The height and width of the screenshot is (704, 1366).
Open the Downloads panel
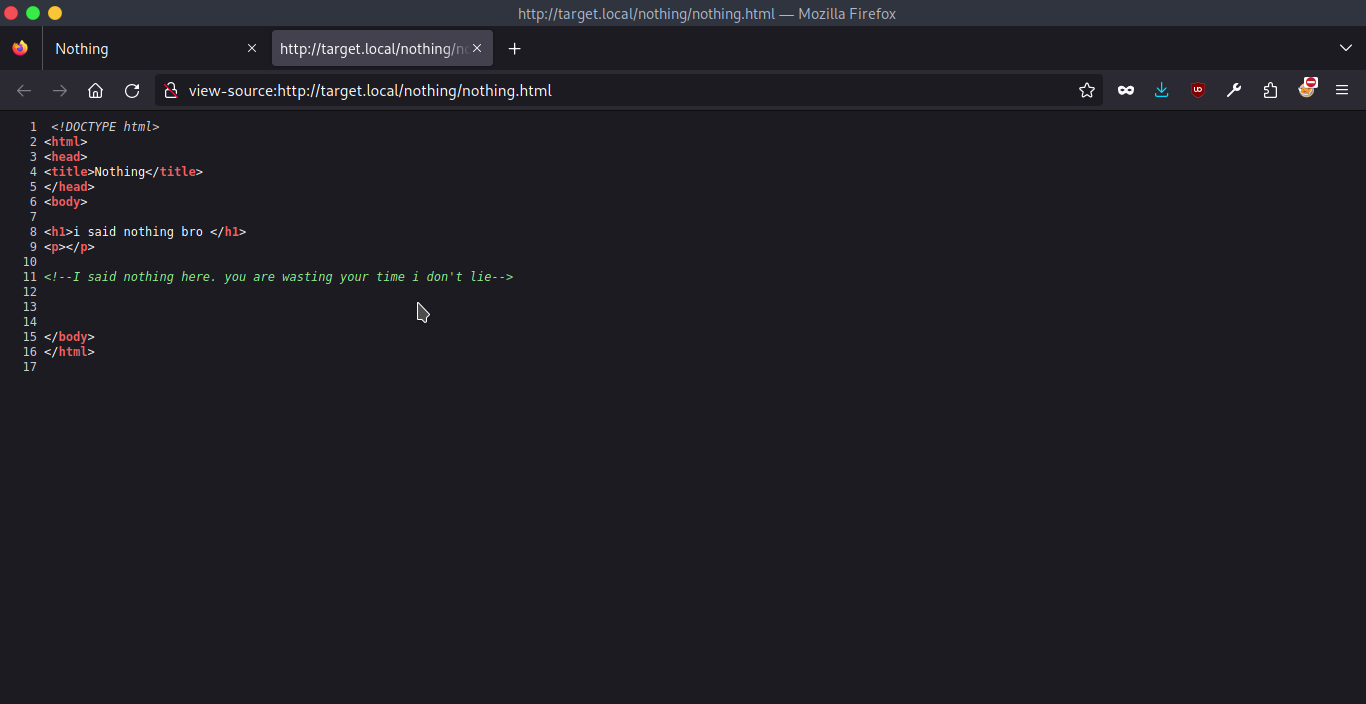[1161, 90]
